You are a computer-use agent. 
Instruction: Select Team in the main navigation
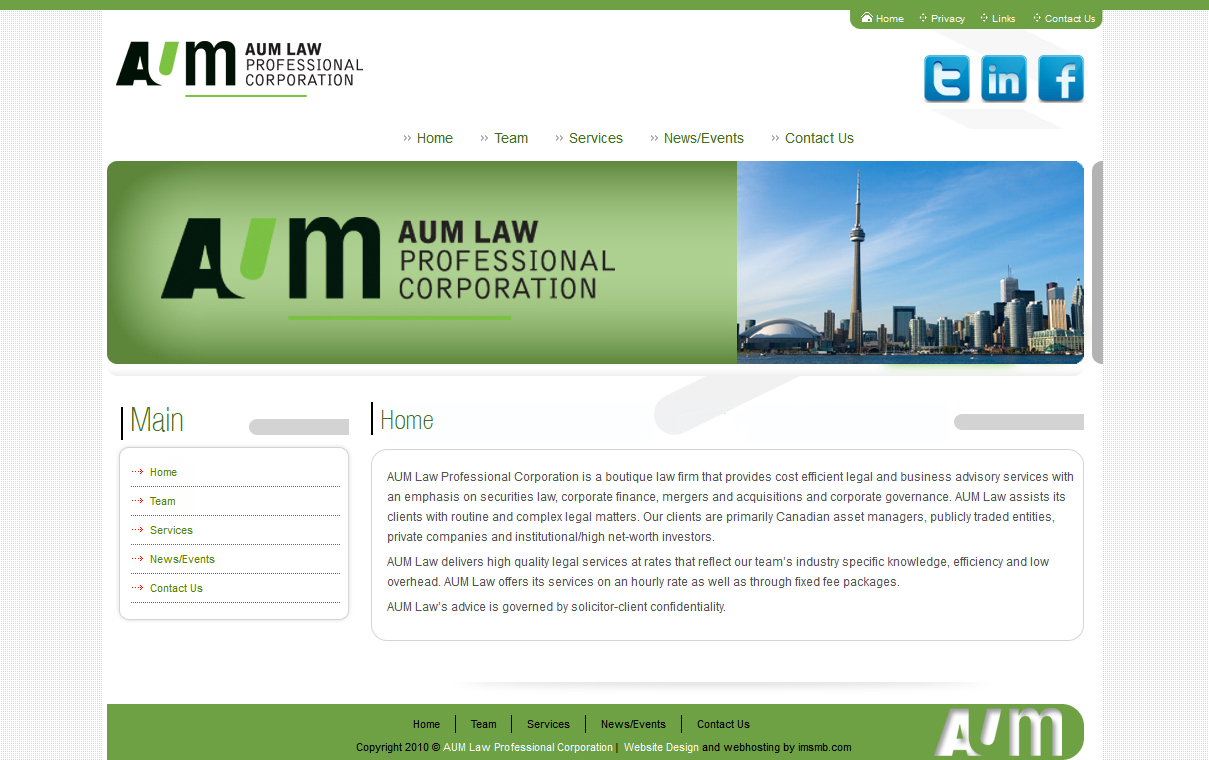511,138
